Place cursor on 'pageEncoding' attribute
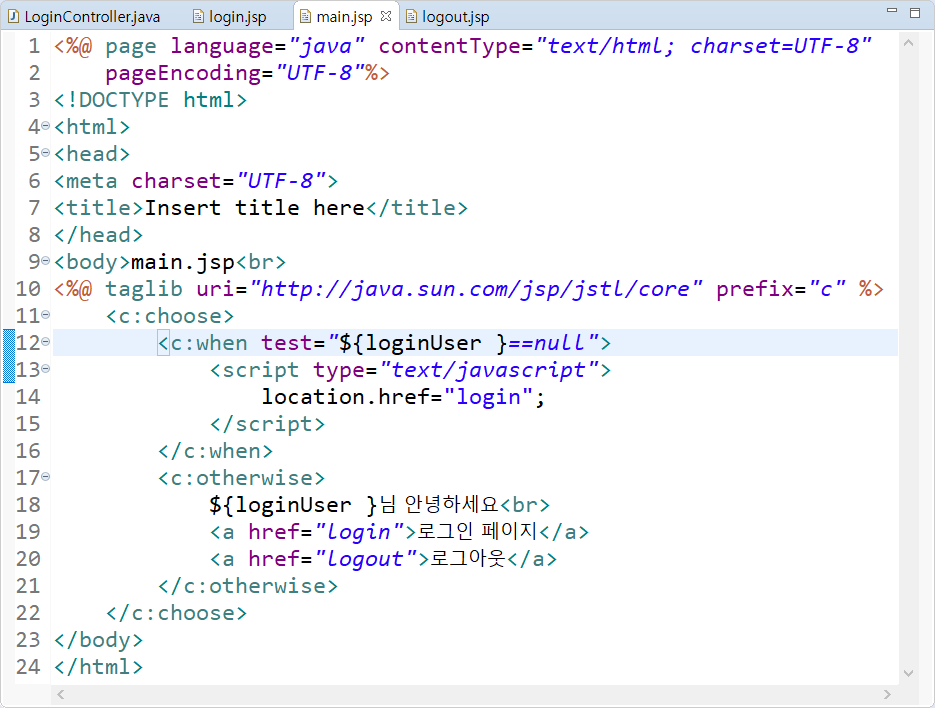 pos(183,73)
